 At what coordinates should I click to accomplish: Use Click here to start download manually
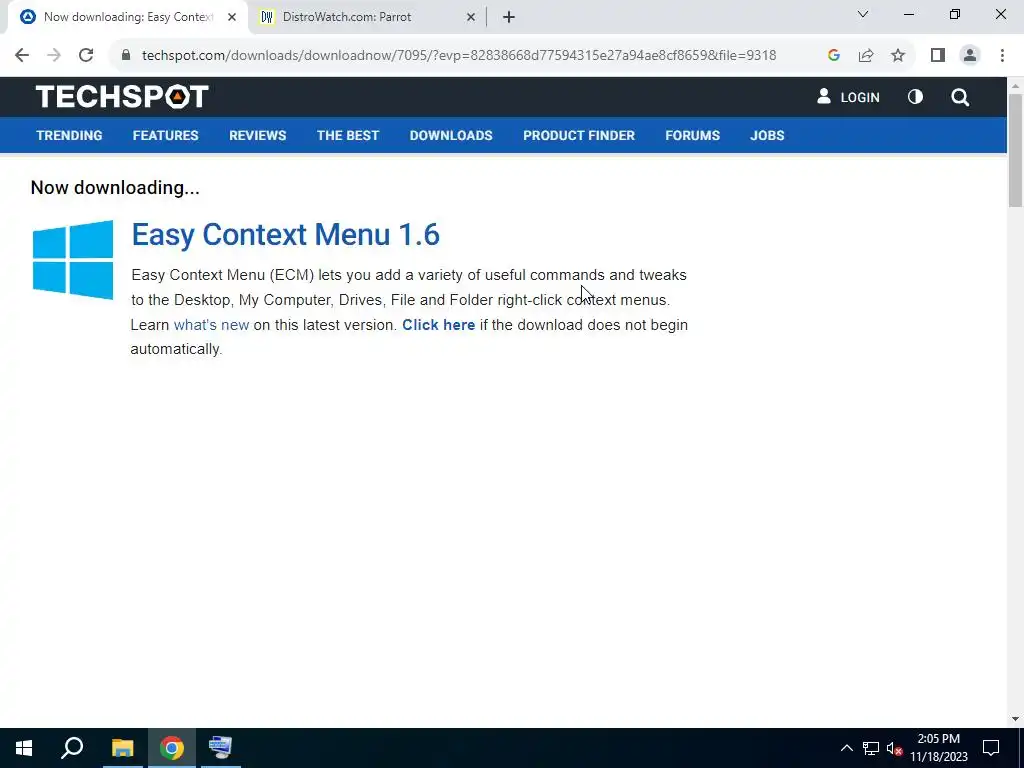pos(438,325)
